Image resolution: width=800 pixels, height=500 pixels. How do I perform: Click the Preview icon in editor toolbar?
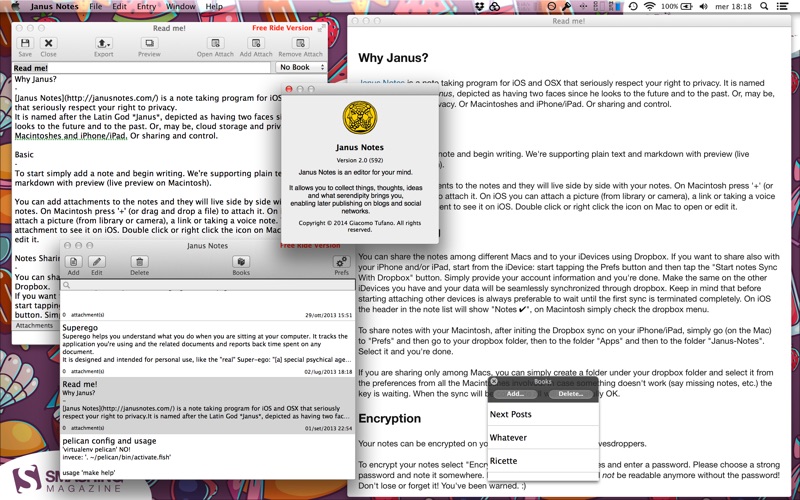[149, 43]
